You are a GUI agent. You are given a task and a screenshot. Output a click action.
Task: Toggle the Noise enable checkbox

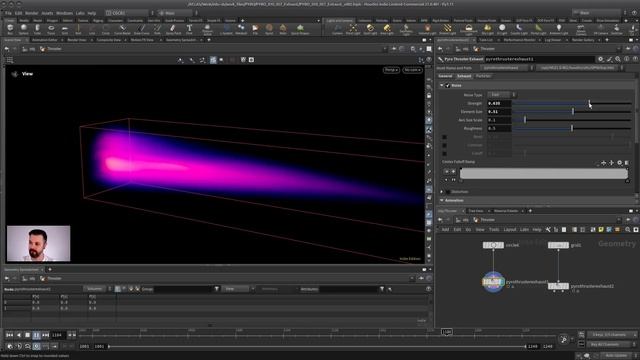click(448, 85)
